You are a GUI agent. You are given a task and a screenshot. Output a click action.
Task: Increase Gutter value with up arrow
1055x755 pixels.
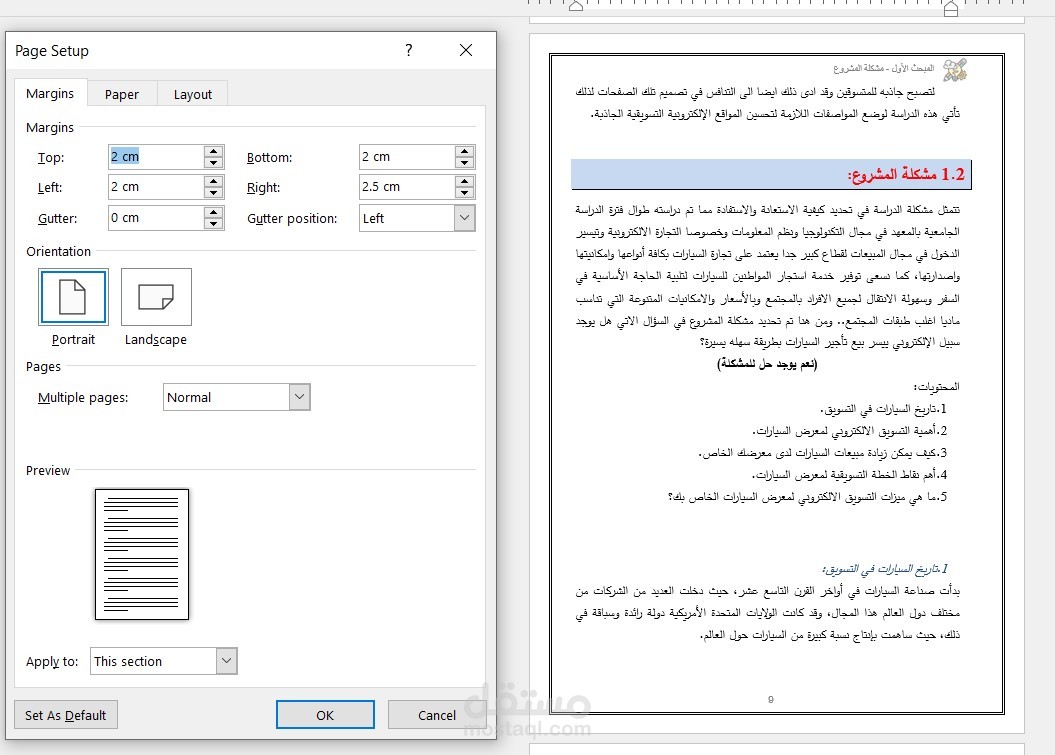(x=213, y=213)
